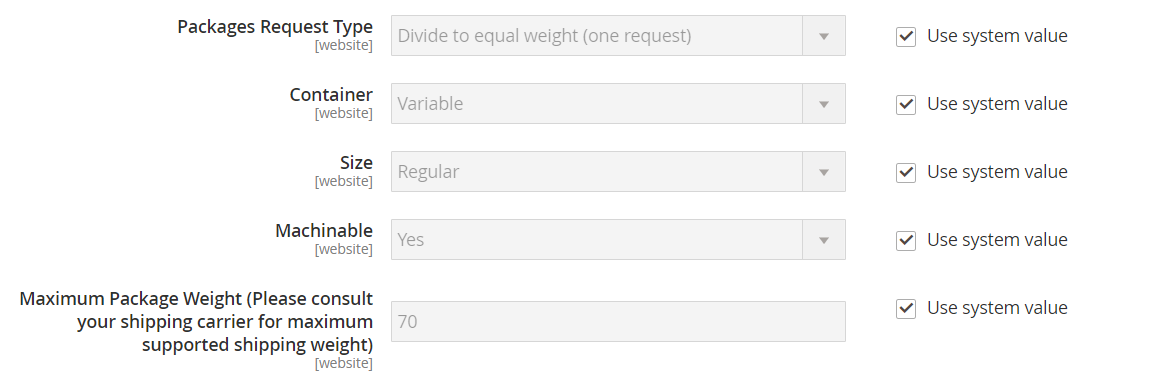Click the 'Maximum Package Weight' field label text
Viewport: 1150px width, 381px height.
[x=197, y=322]
